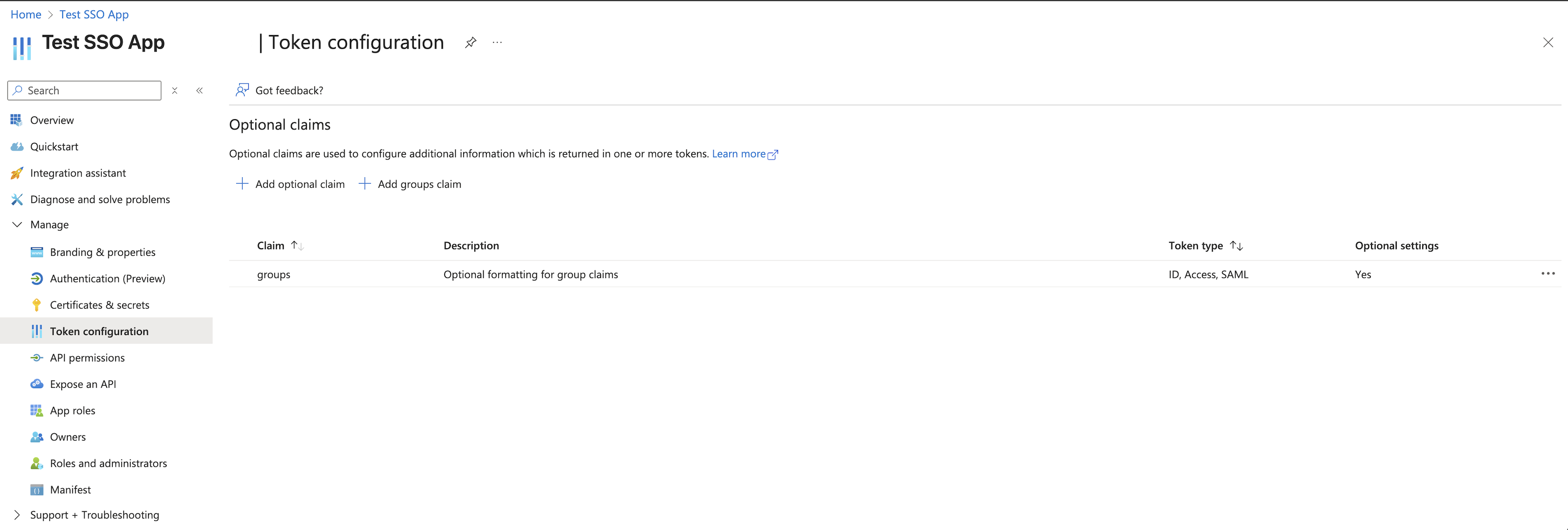Open the Overview page

(52, 121)
